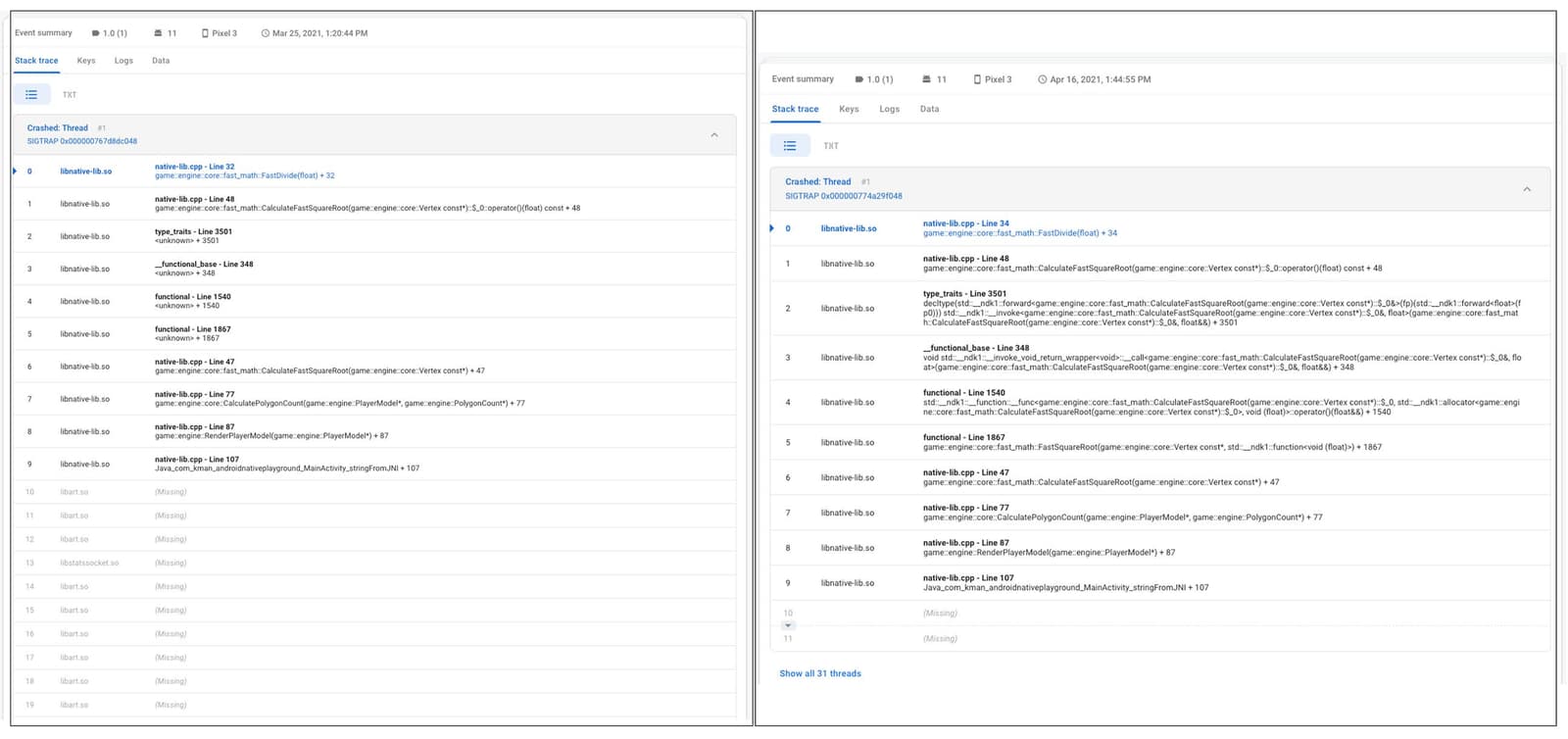
Task: Click clock icon beside Mar 25, 2021 timestamp
Action: [x=266, y=33]
